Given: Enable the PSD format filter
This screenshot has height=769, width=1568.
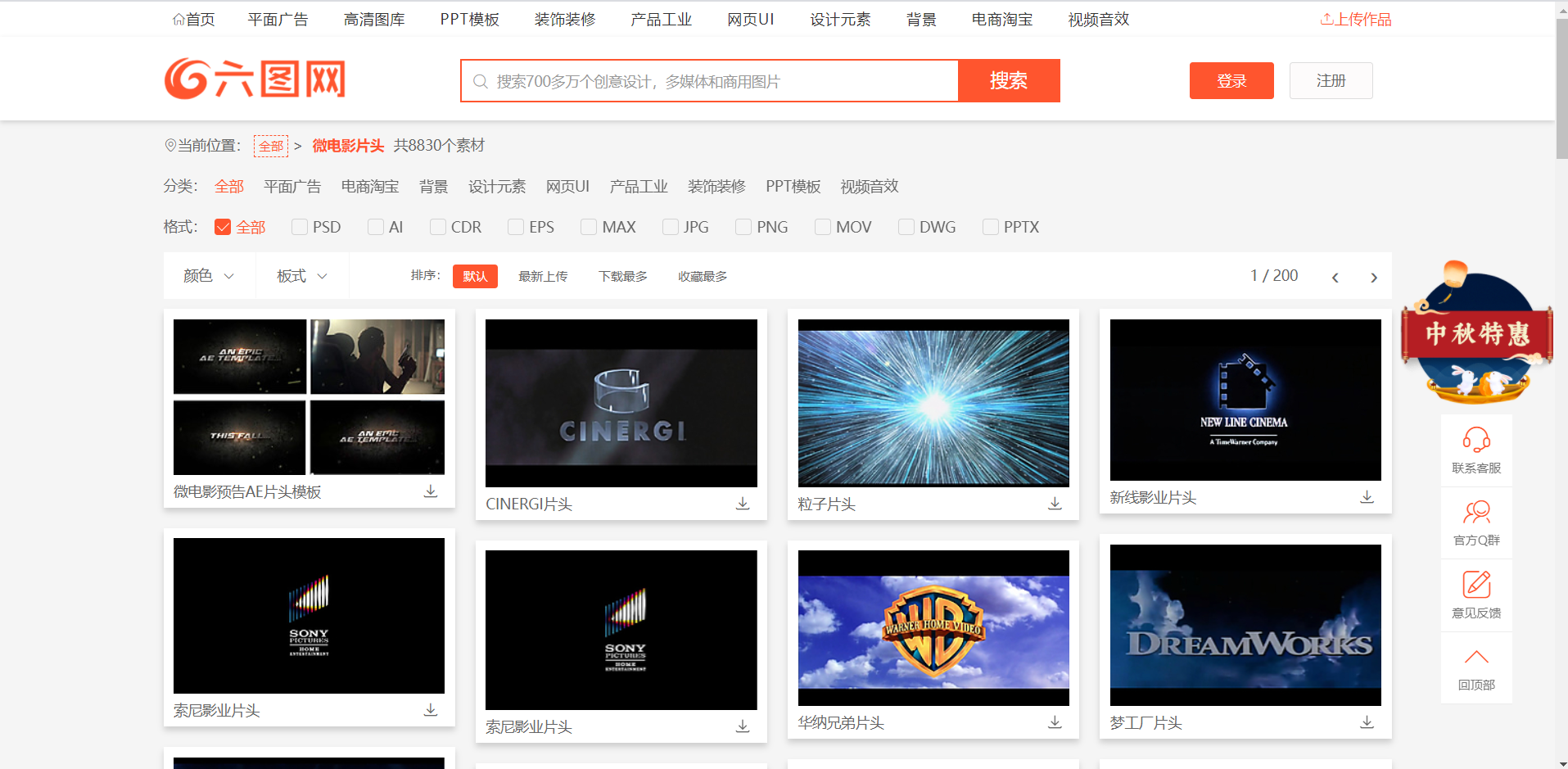Looking at the screenshot, I should (x=299, y=226).
